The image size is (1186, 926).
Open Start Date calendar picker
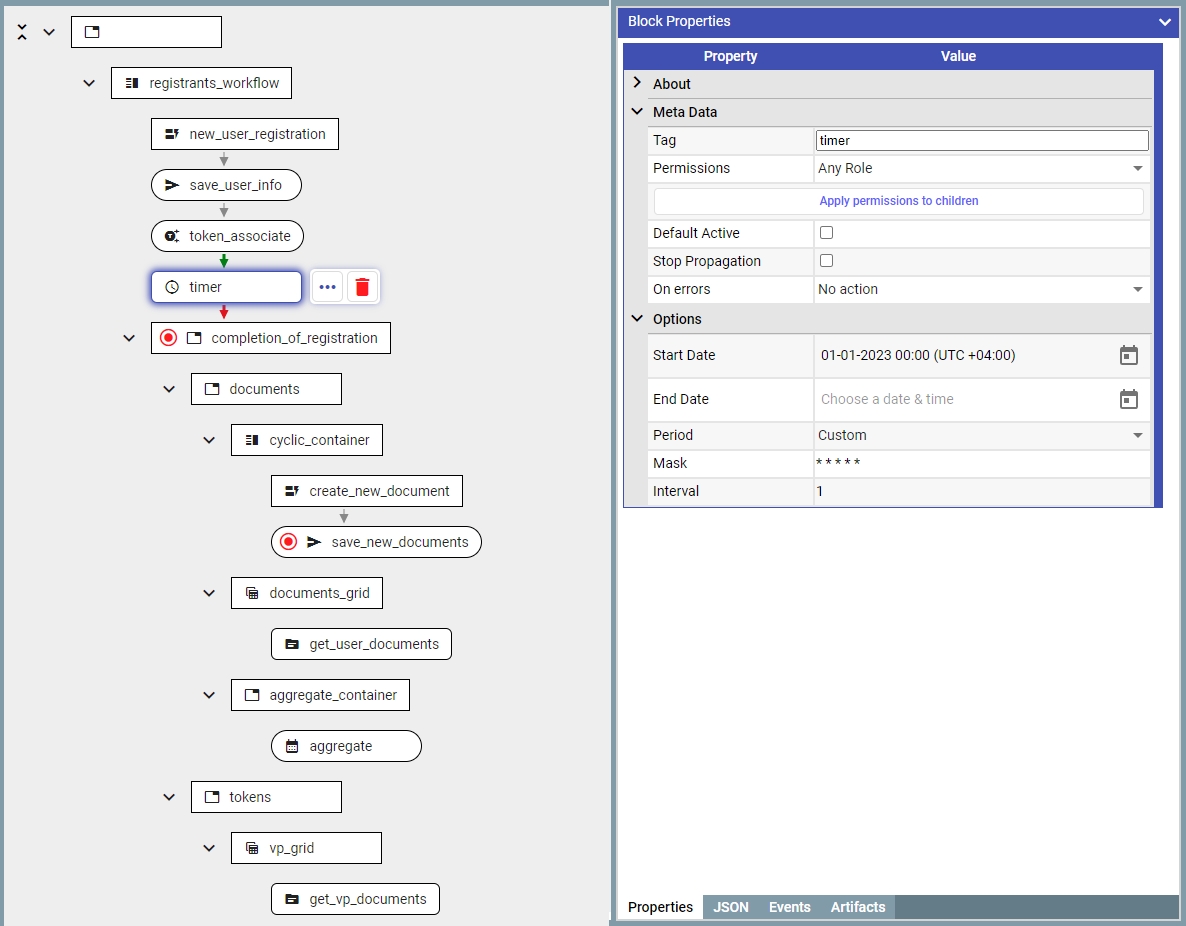click(1128, 355)
